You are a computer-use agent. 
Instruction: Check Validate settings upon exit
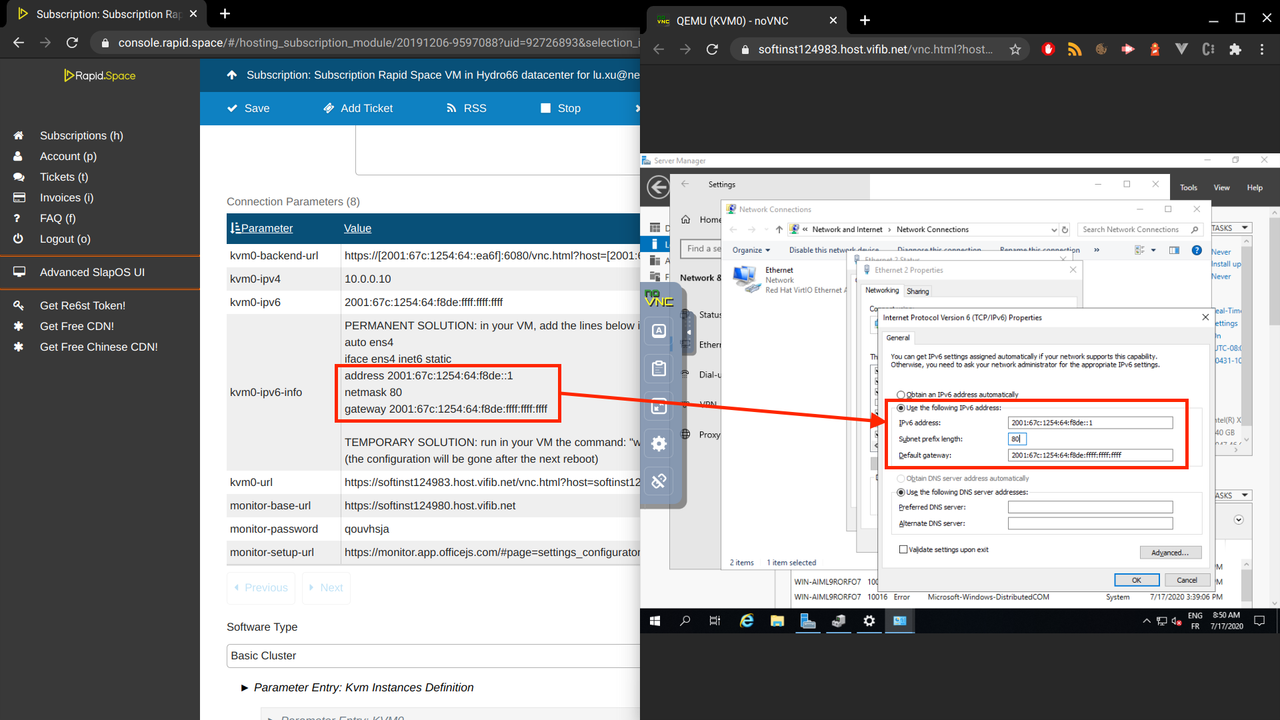coord(904,549)
